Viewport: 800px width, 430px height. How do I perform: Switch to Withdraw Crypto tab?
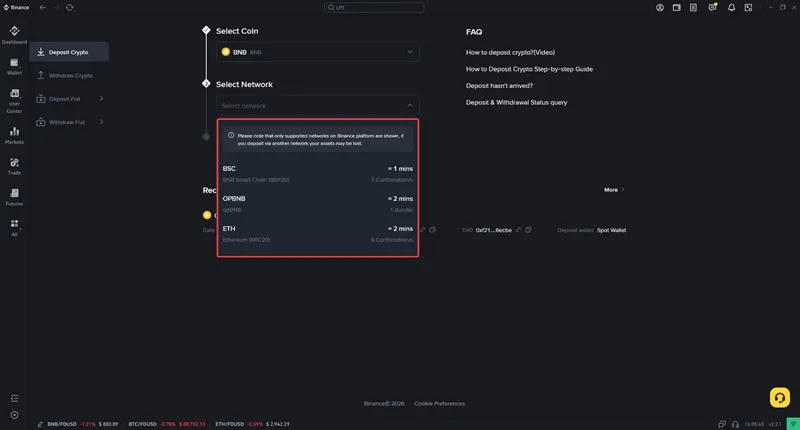70,75
